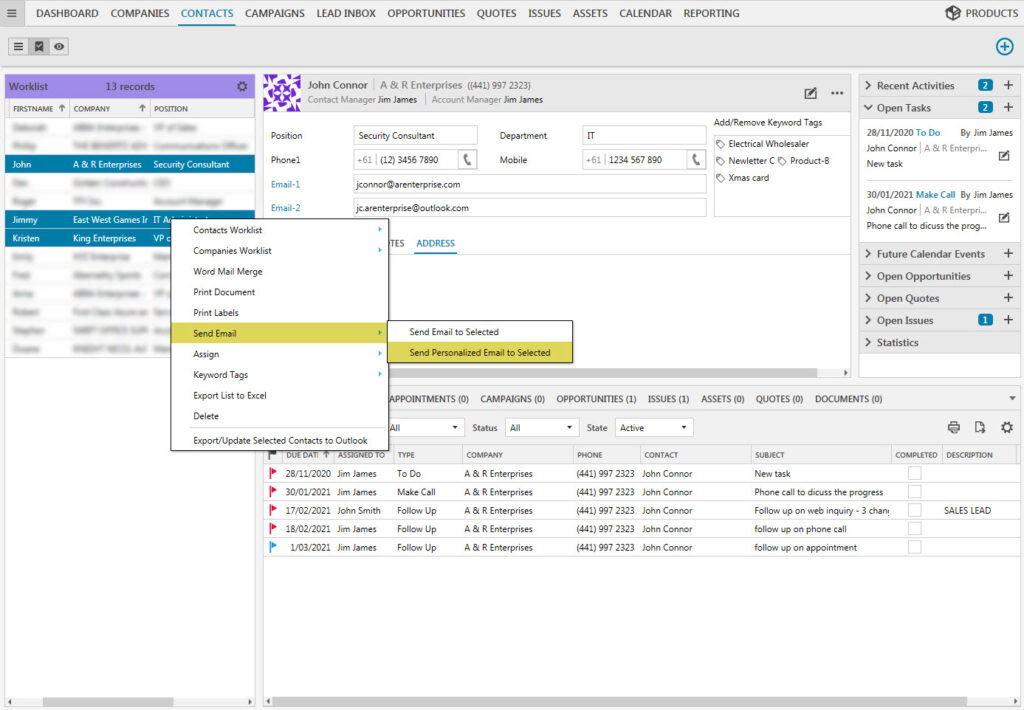Screen dimensions: 1024x710
Task: Click the edit contact pencil icon
Action: point(811,93)
